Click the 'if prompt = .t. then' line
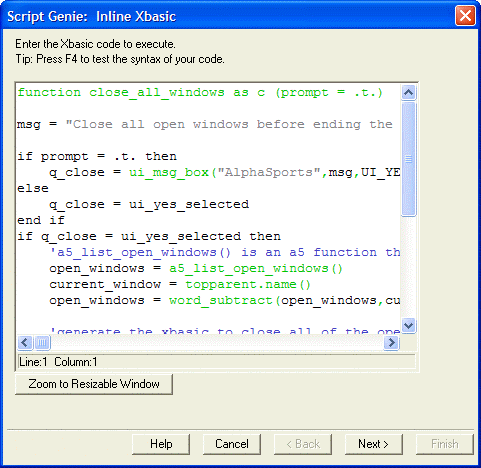The image size is (481, 468). (97, 156)
